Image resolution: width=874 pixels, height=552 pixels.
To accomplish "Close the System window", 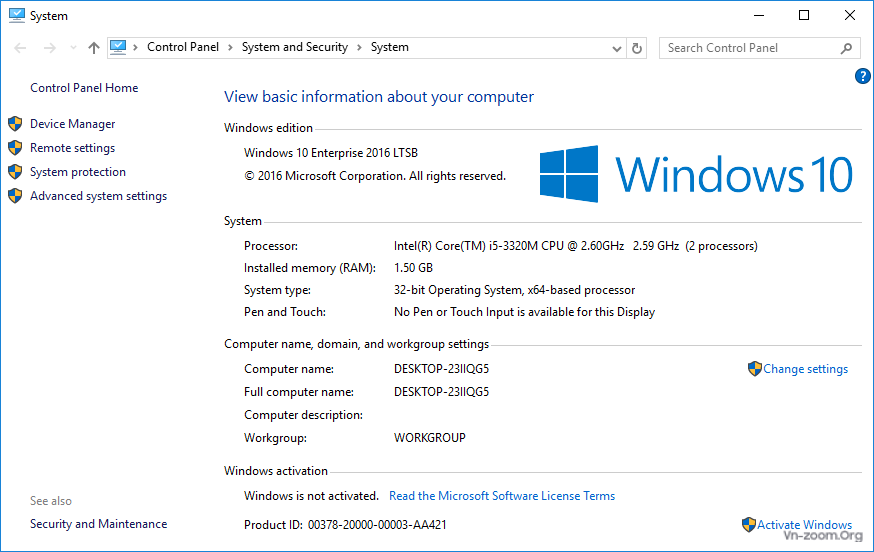I will 849,16.
